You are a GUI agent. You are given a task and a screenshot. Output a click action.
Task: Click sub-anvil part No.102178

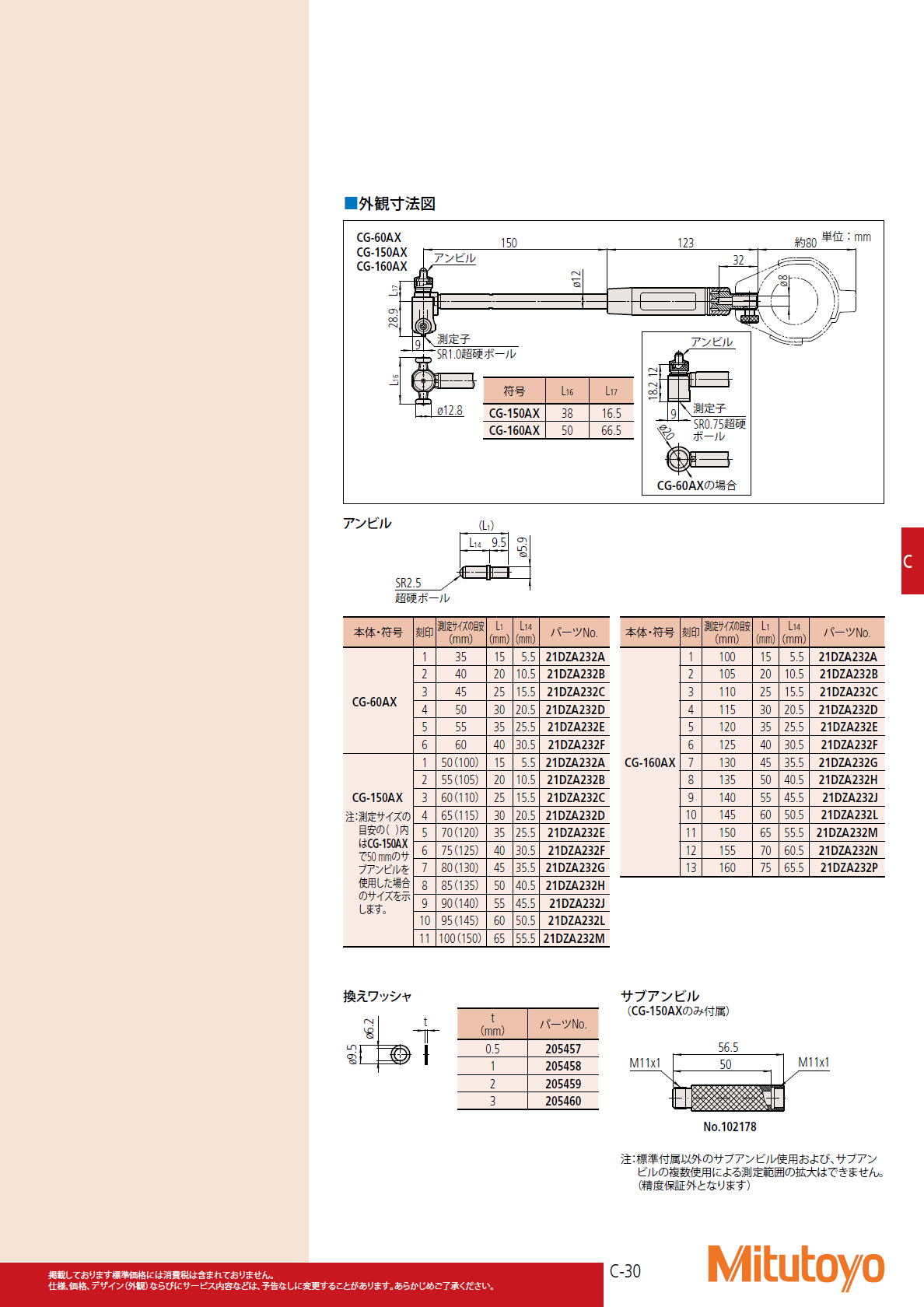730,1127
